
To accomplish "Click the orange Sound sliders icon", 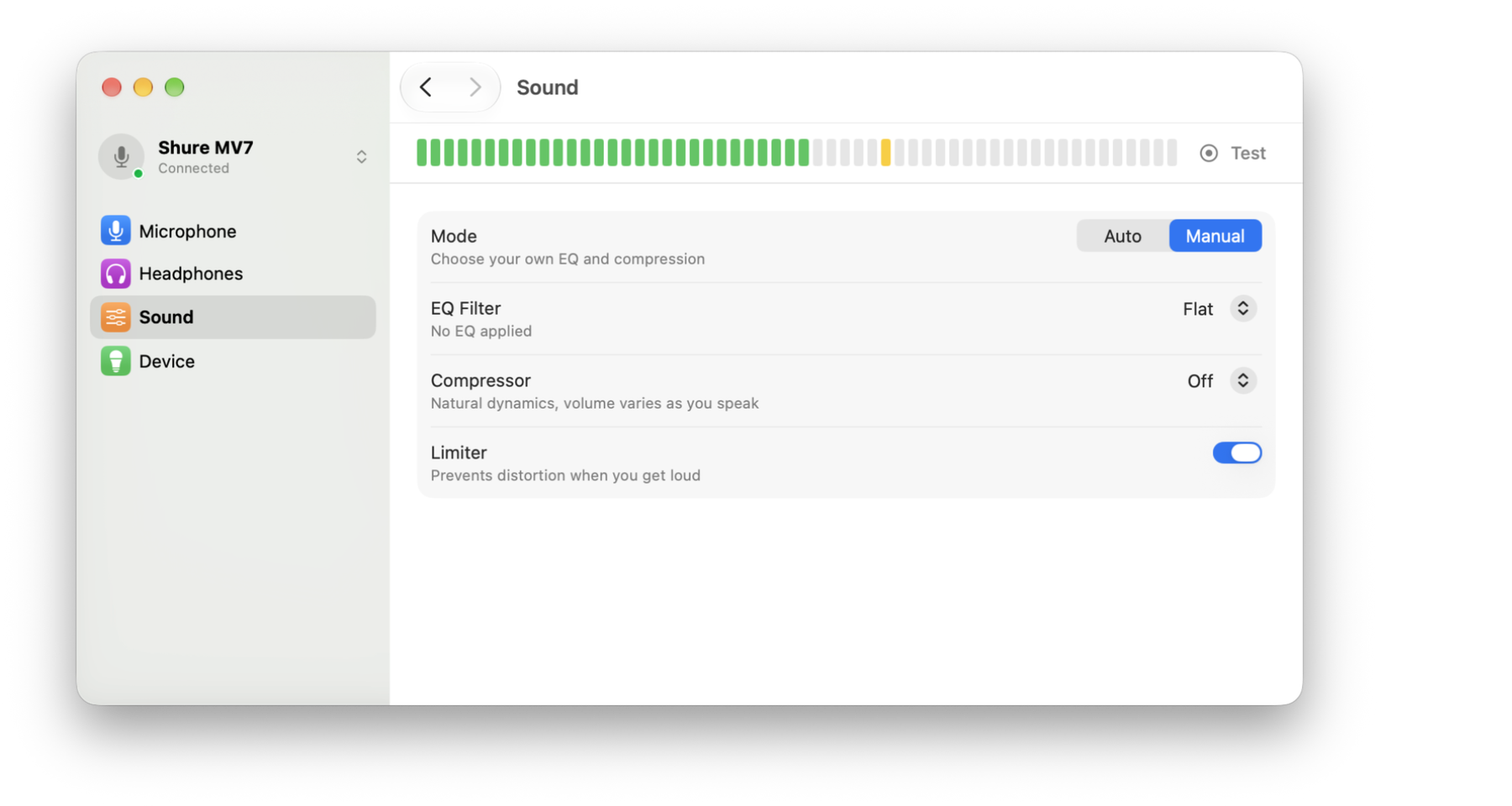I will pos(116,317).
